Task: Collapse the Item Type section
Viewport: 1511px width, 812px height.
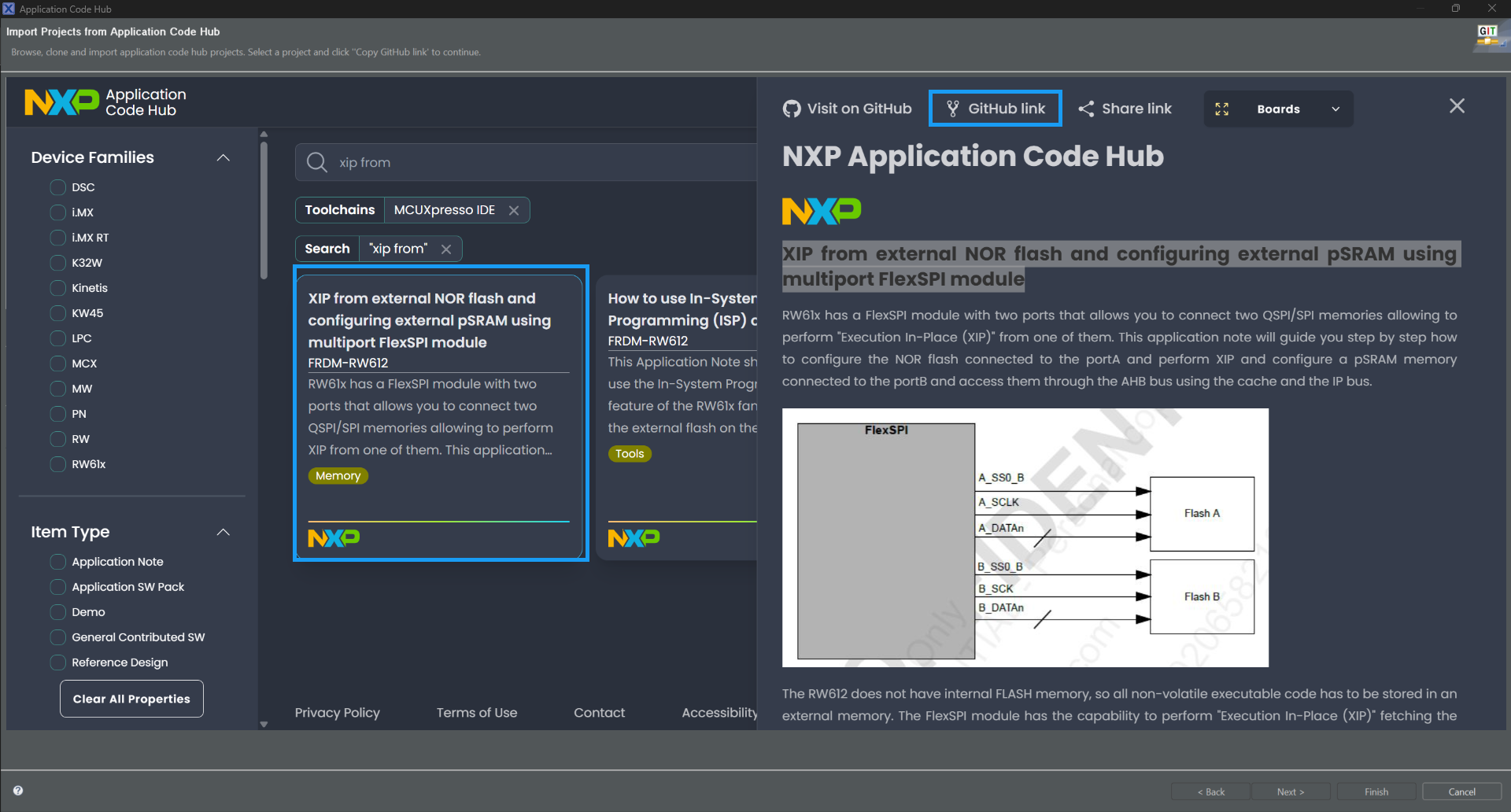Action: 224,533
